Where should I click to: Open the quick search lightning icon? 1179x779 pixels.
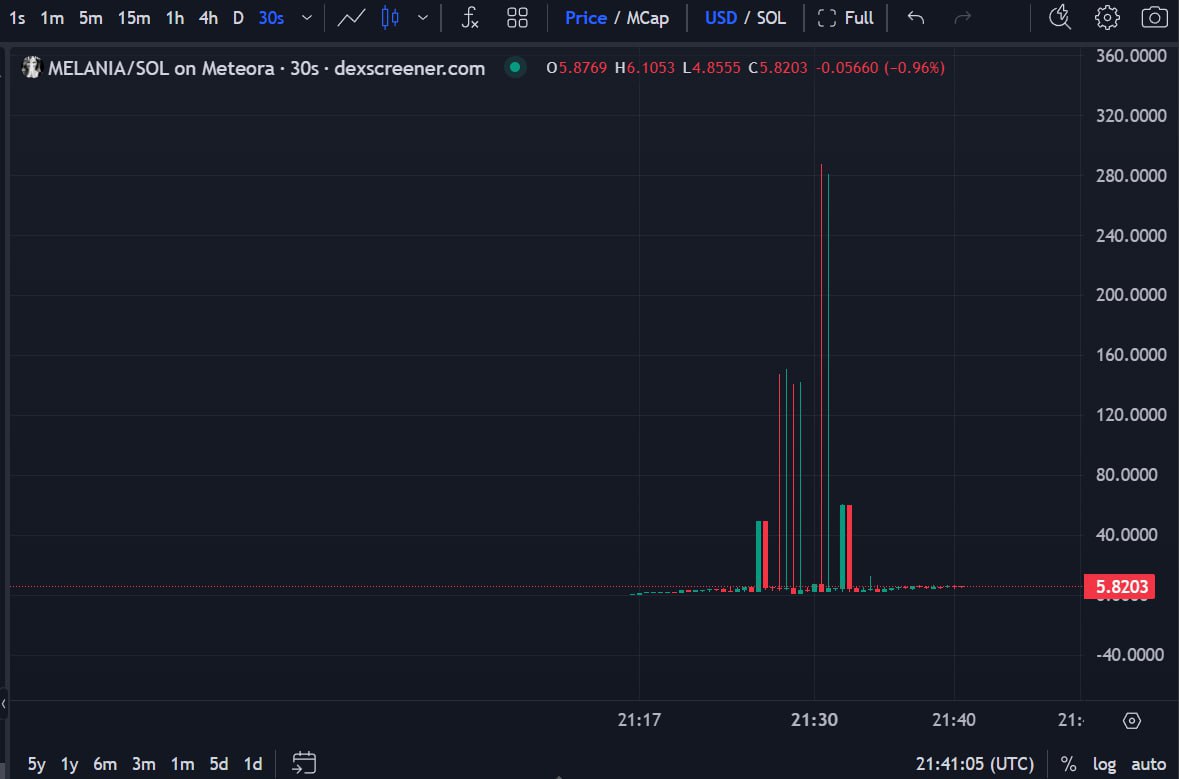(1060, 17)
